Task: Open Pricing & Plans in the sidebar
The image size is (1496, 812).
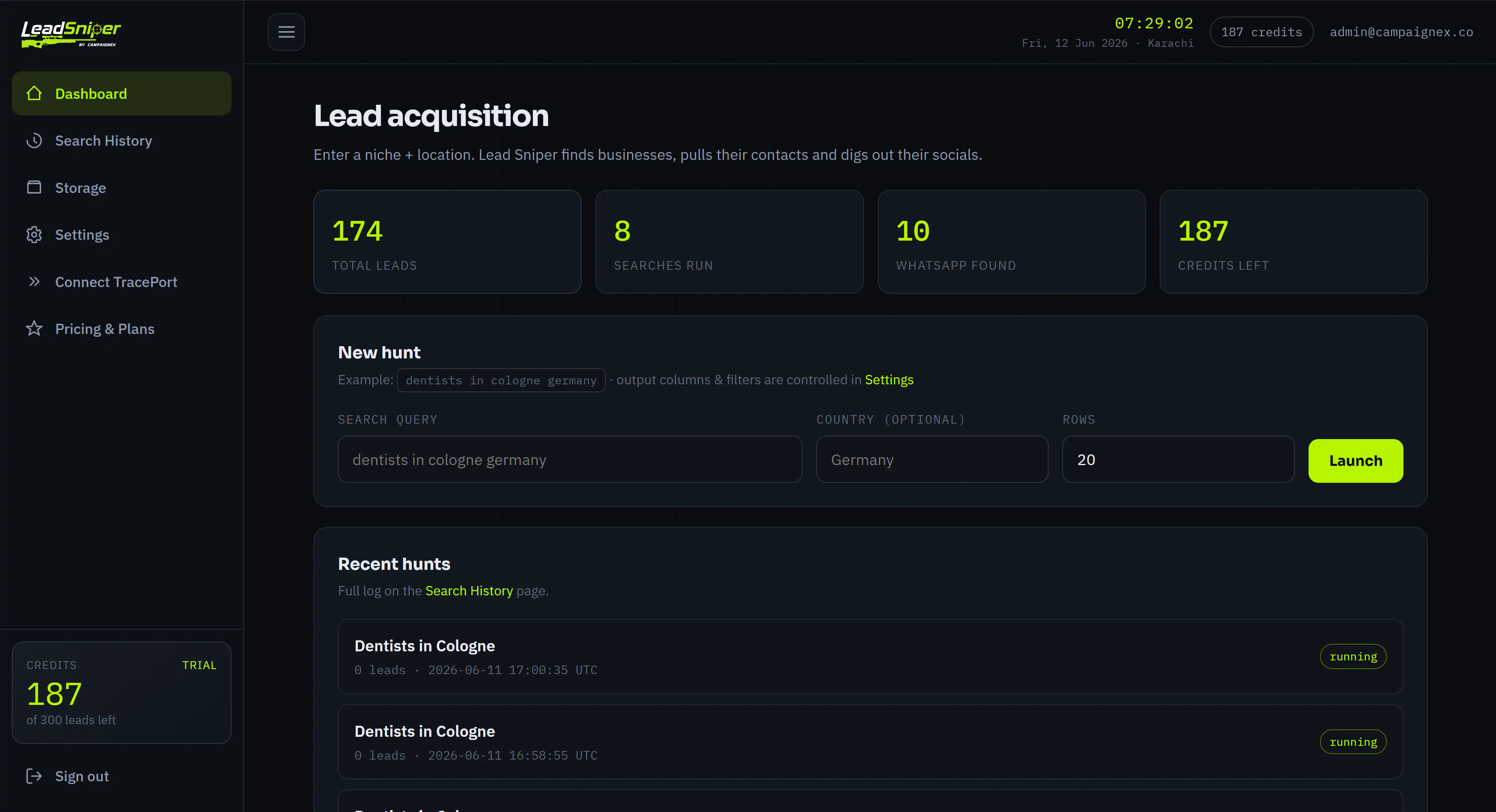Action: coord(121,329)
